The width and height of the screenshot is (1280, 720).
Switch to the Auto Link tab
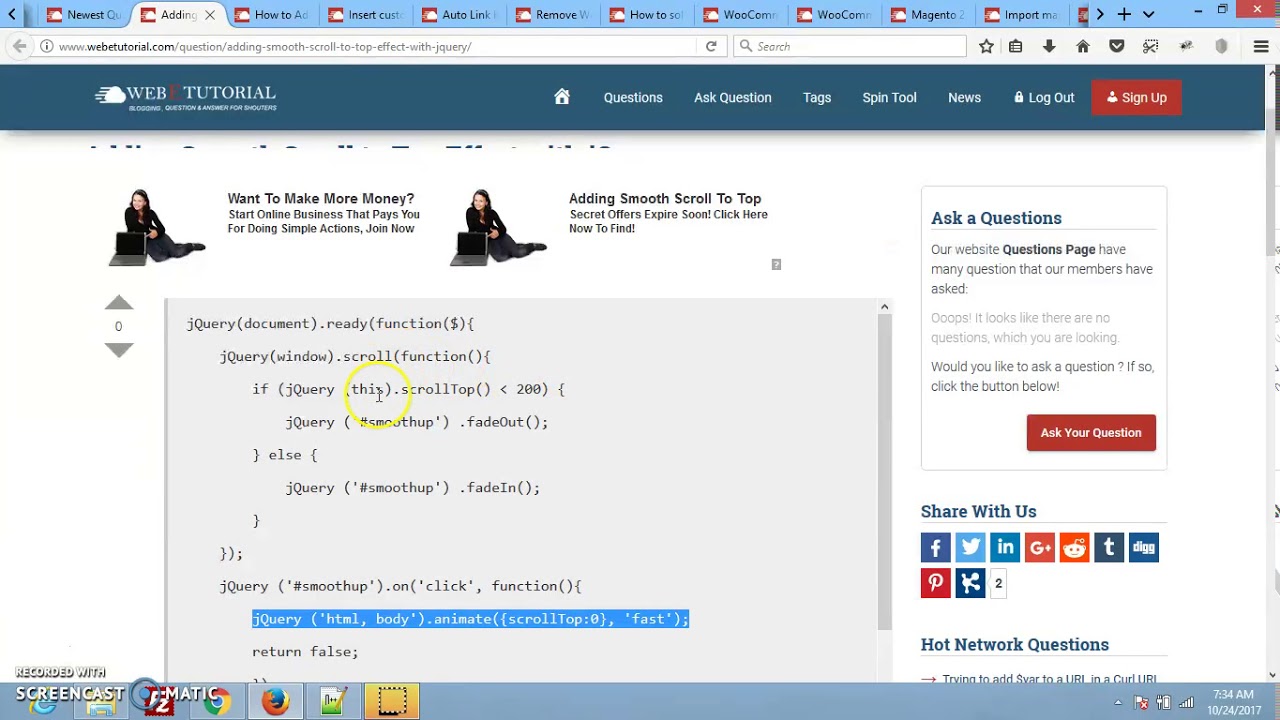(x=459, y=14)
